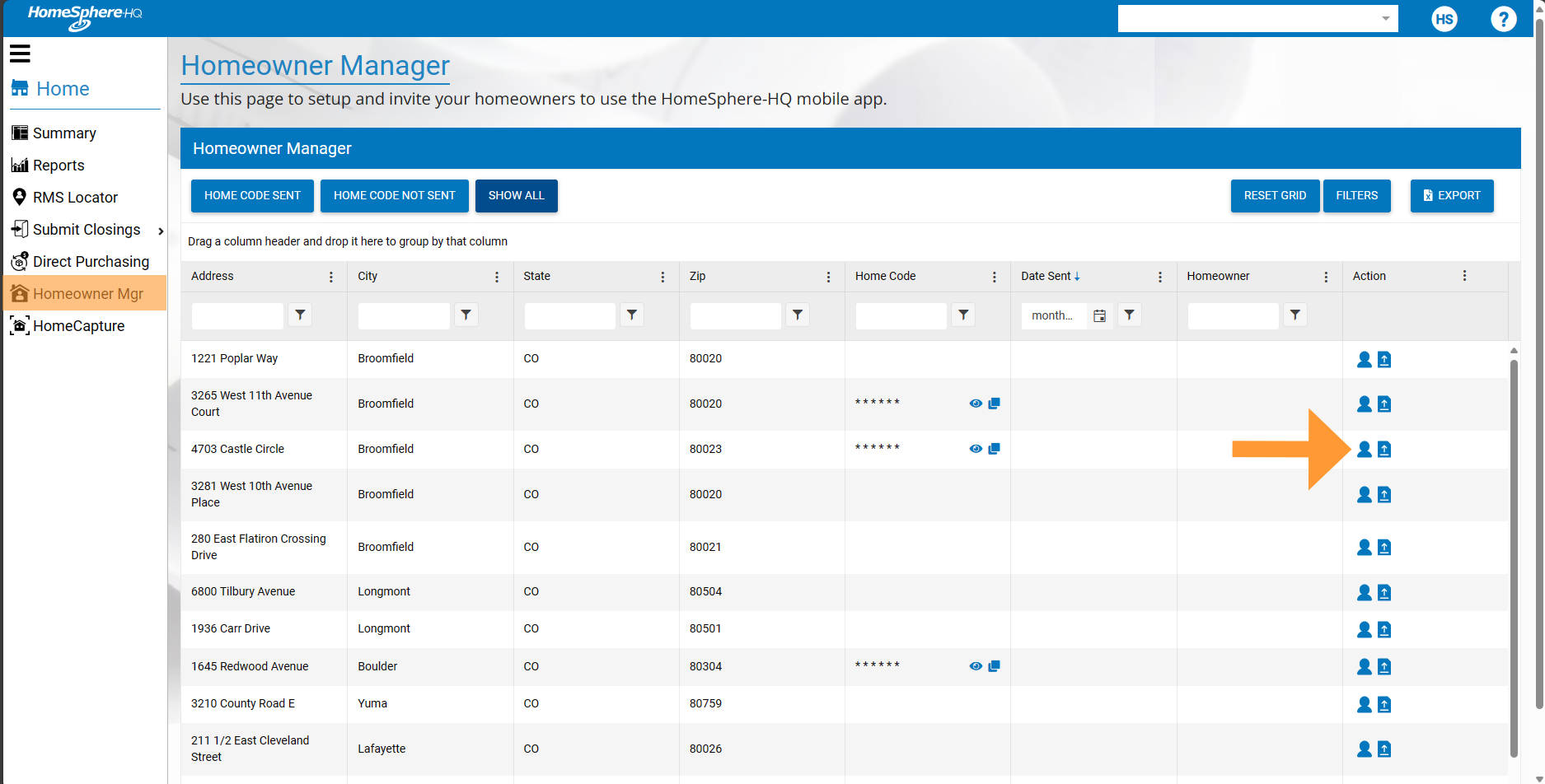Open Direct Purchasing in sidebar
The width and height of the screenshot is (1545, 784).
(x=80, y=262)
